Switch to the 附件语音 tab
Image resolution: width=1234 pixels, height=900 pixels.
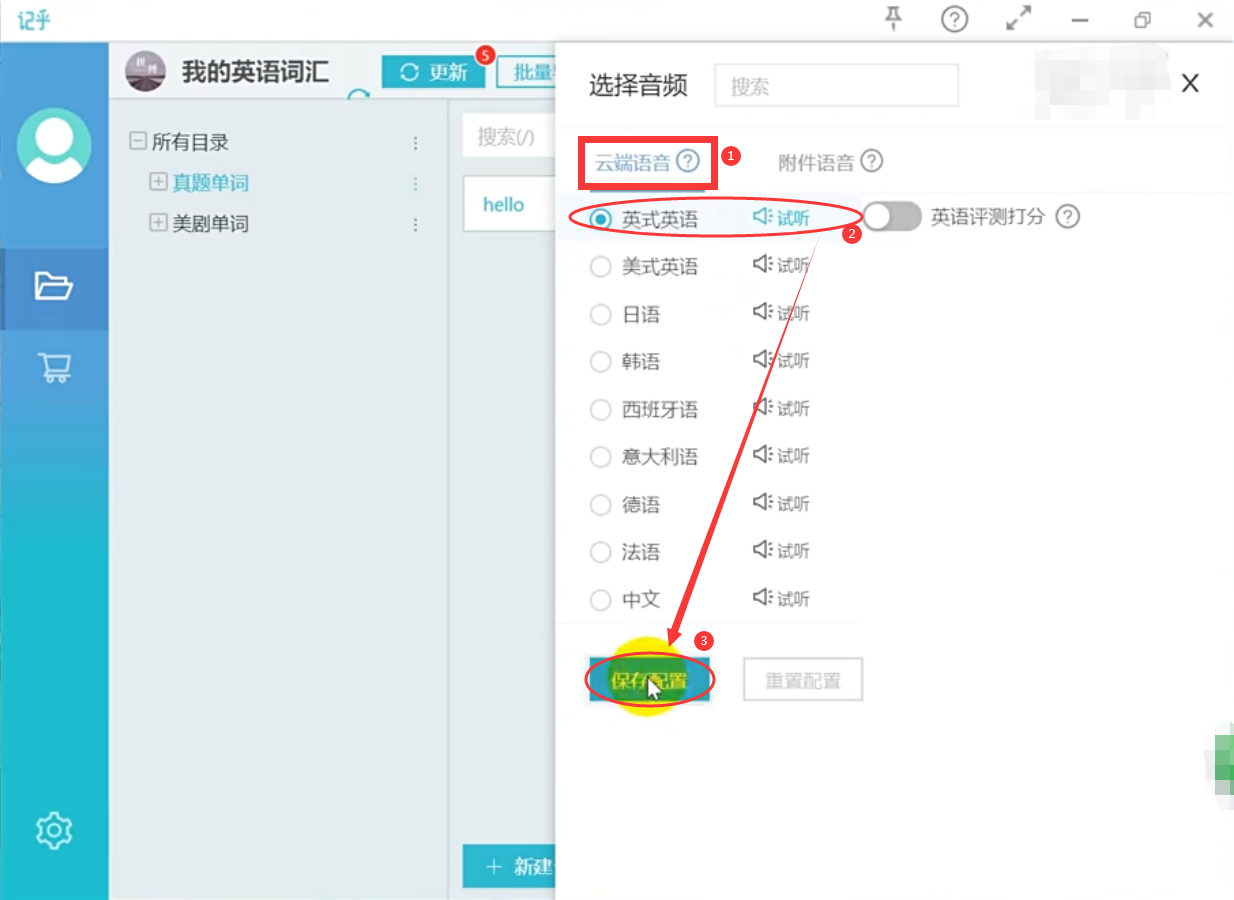point(816,162)
